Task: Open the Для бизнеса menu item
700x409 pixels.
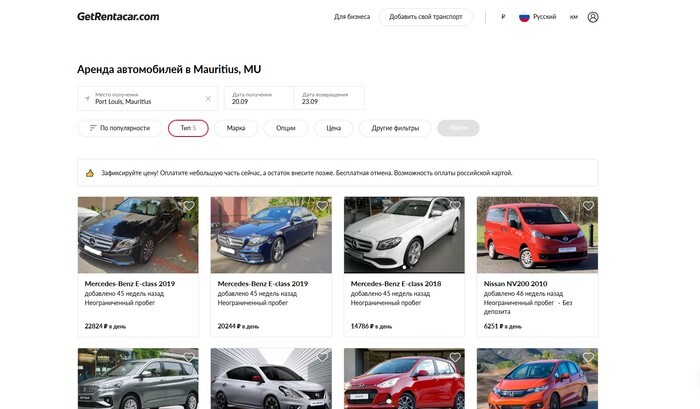Action: coord(351,17)
